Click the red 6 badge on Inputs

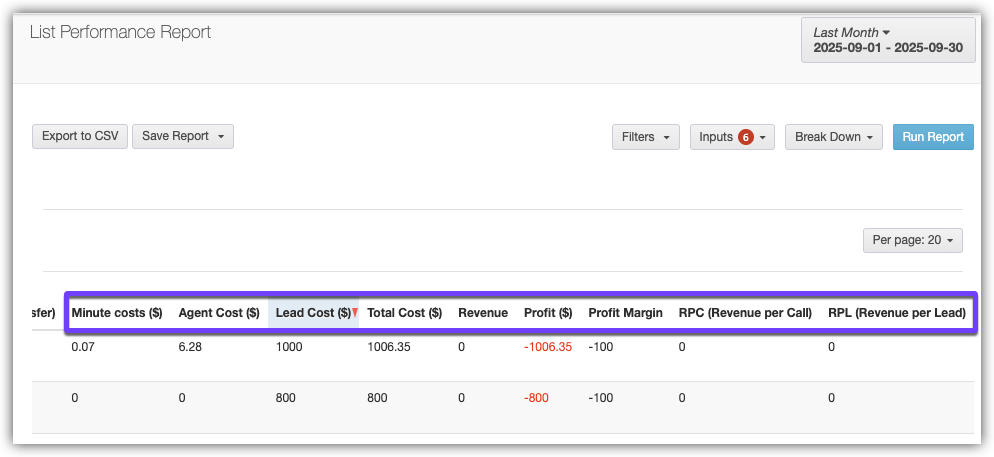[745, 137]
